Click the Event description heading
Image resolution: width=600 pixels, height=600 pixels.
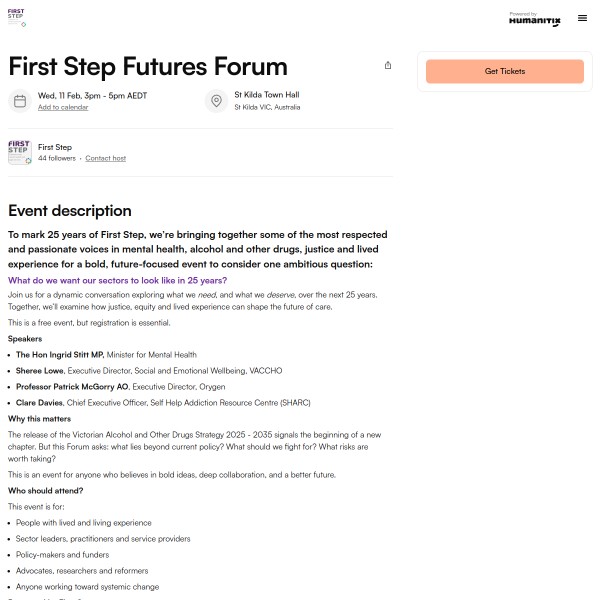pos(70,211)
